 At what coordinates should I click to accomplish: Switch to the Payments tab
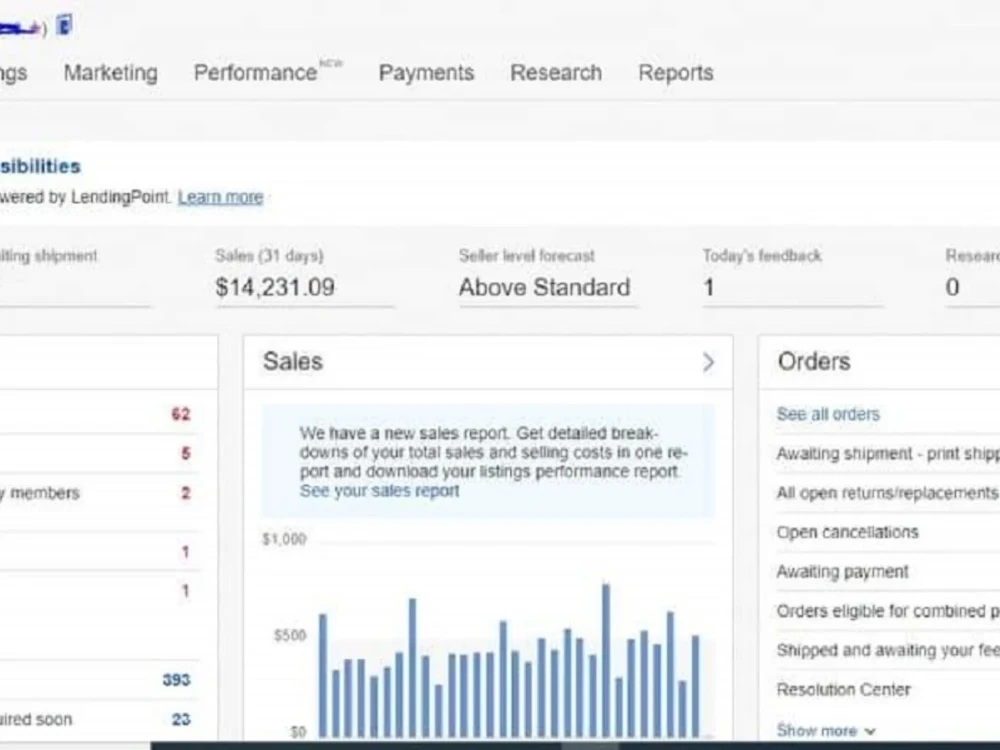[426, 73]
